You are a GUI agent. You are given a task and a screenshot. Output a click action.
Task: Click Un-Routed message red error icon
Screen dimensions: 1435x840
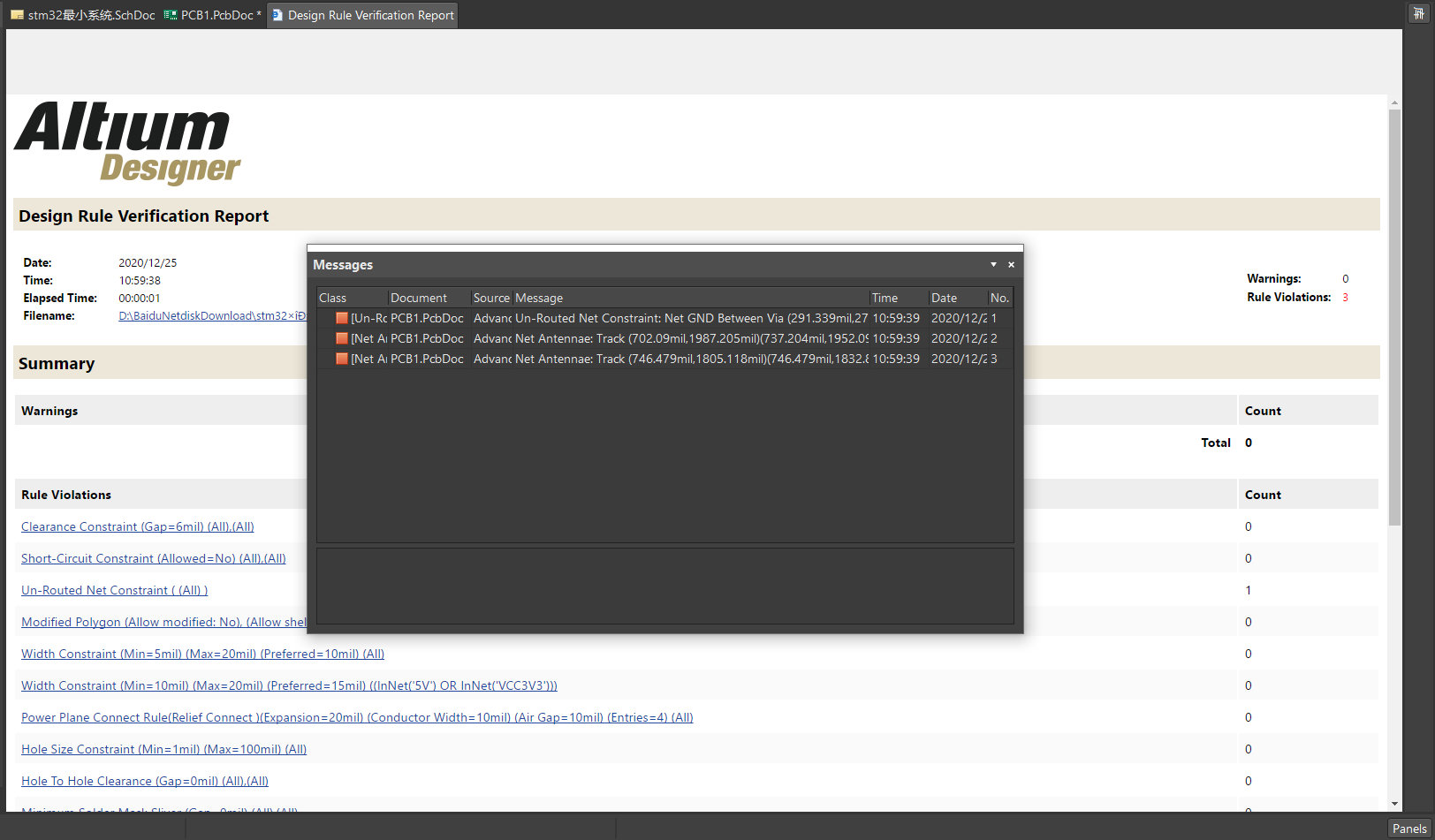tap(341, 318)
